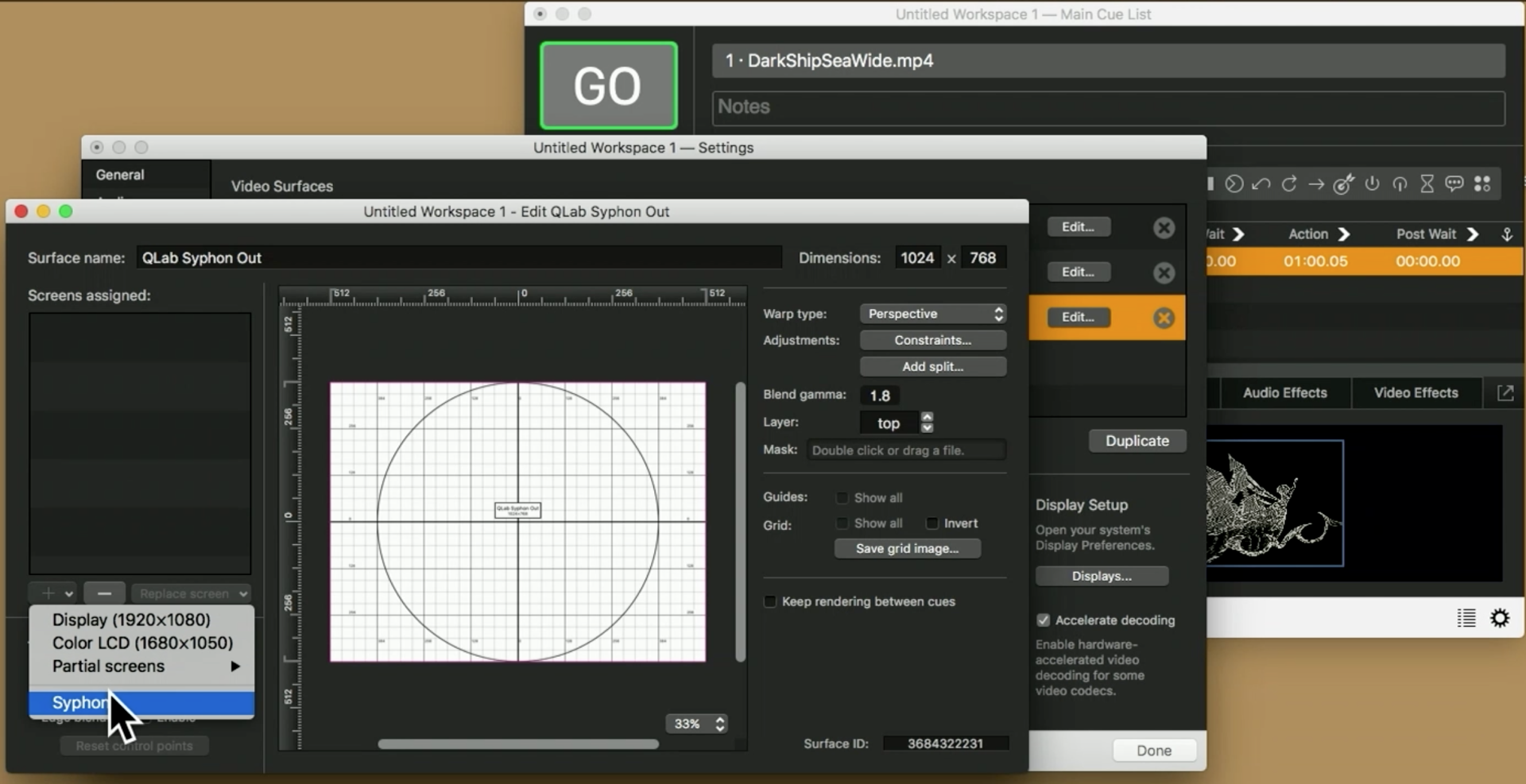
Task: Expand the Partial screens submenu arrow
Action: (x=235, y=666)
